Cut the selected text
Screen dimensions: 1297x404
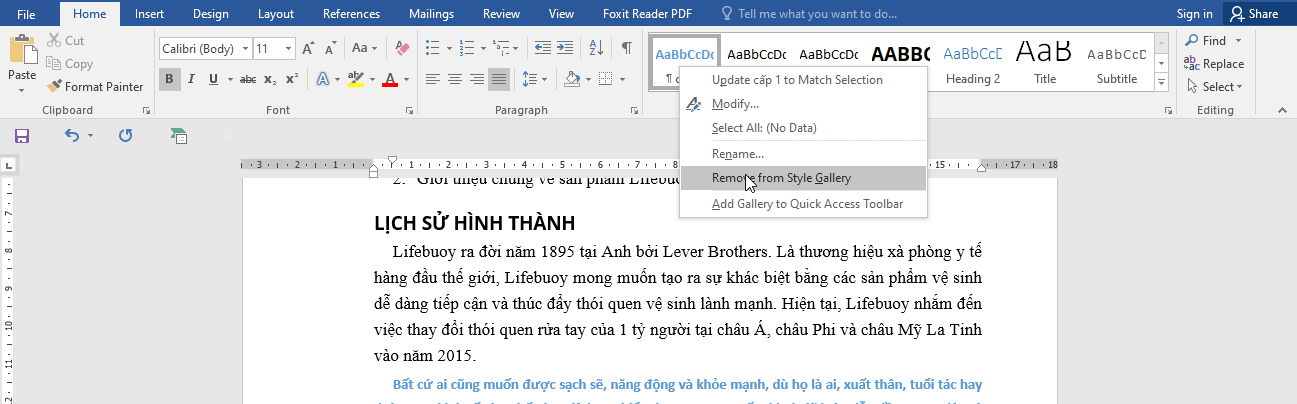click(66, 41)
